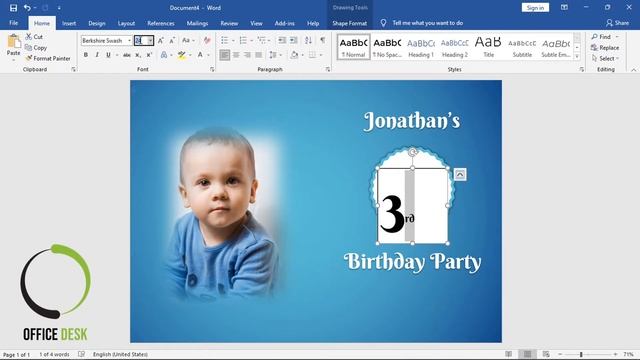Viewport: 640px width, 360px height.
Task: Apply the Heading 1 style
Action: coord(421,47)
